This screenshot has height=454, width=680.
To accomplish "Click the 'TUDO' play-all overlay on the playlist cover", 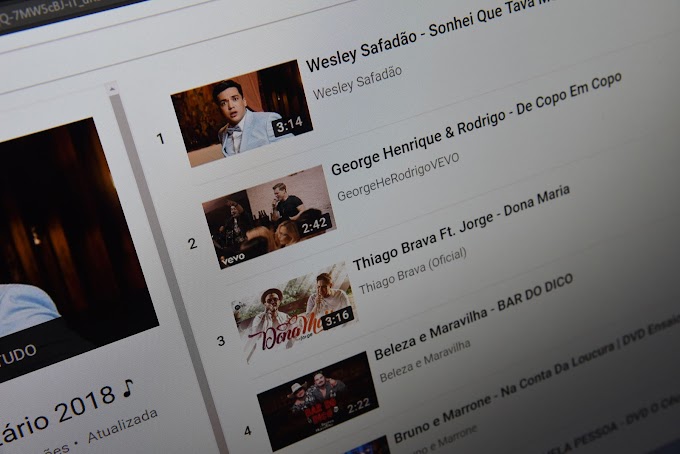I will pos(17,358).
